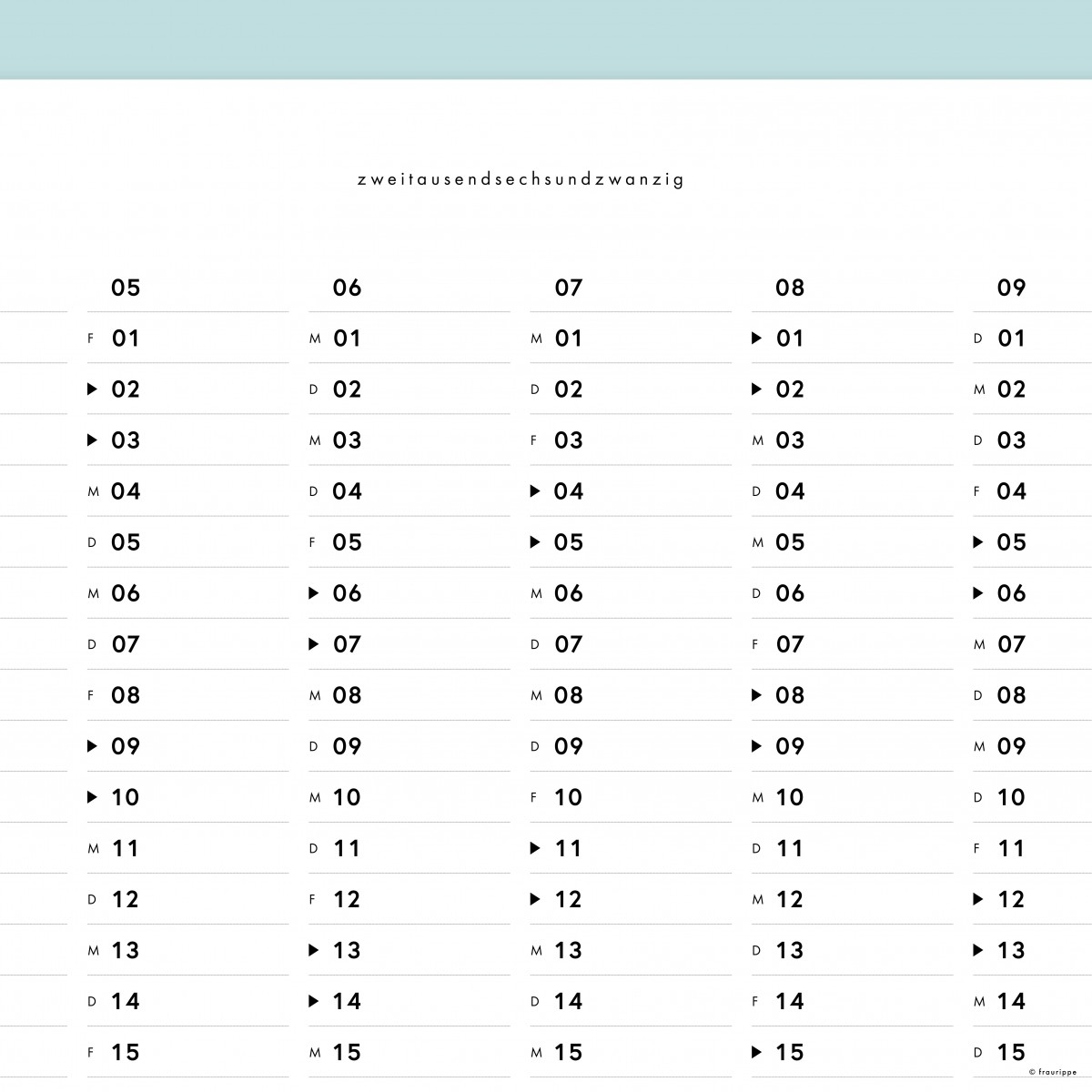The image size is (1092, 1092).
Task: Click the triangle marker beside day 02 in month 05
Action: point(92,389)
